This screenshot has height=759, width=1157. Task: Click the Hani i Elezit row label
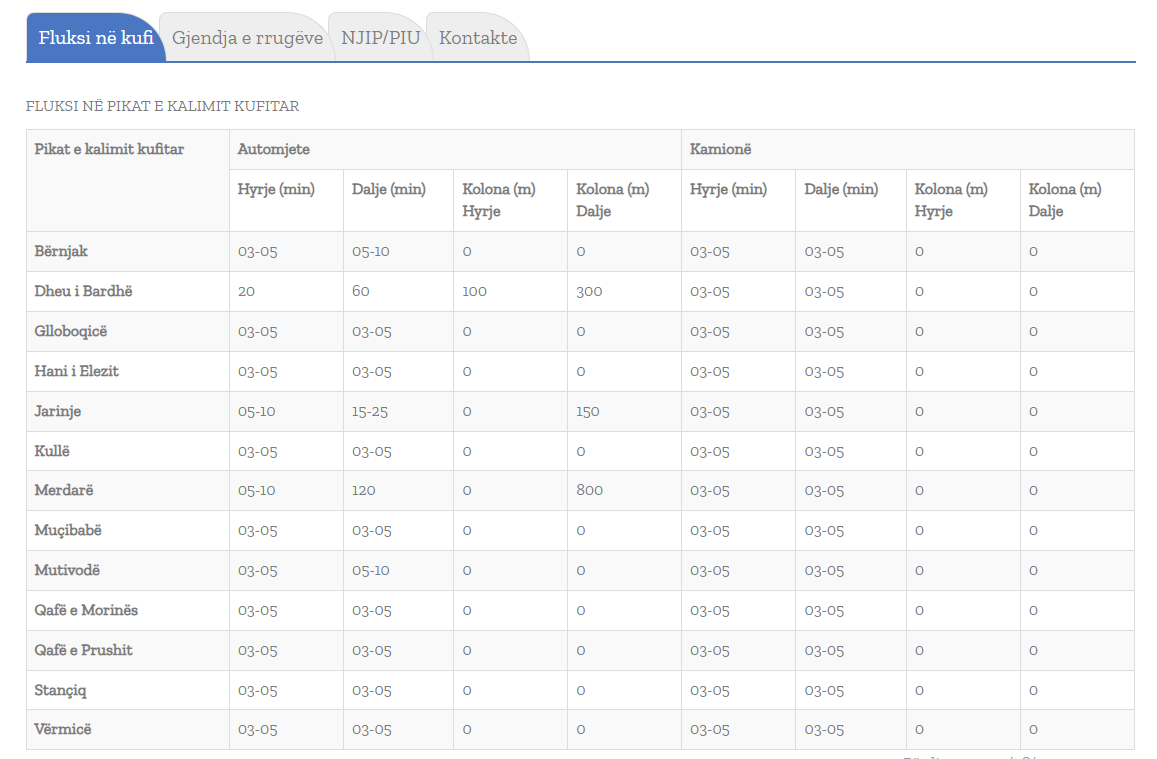pos(77,371)
